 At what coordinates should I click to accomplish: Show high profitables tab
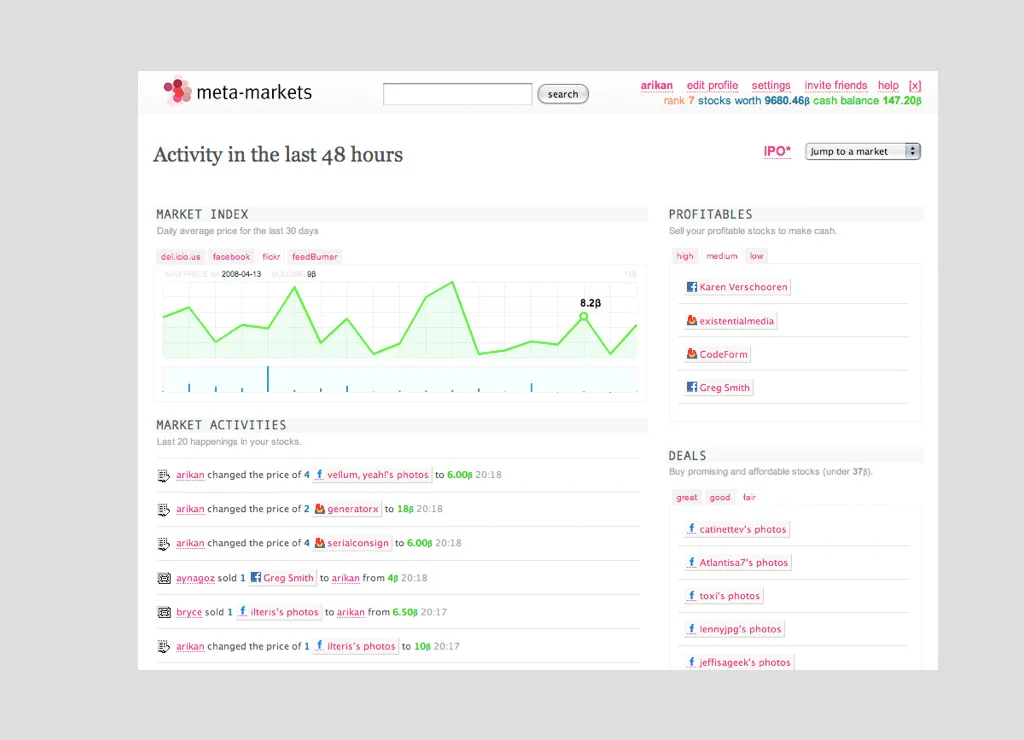(x=685, y=256)
